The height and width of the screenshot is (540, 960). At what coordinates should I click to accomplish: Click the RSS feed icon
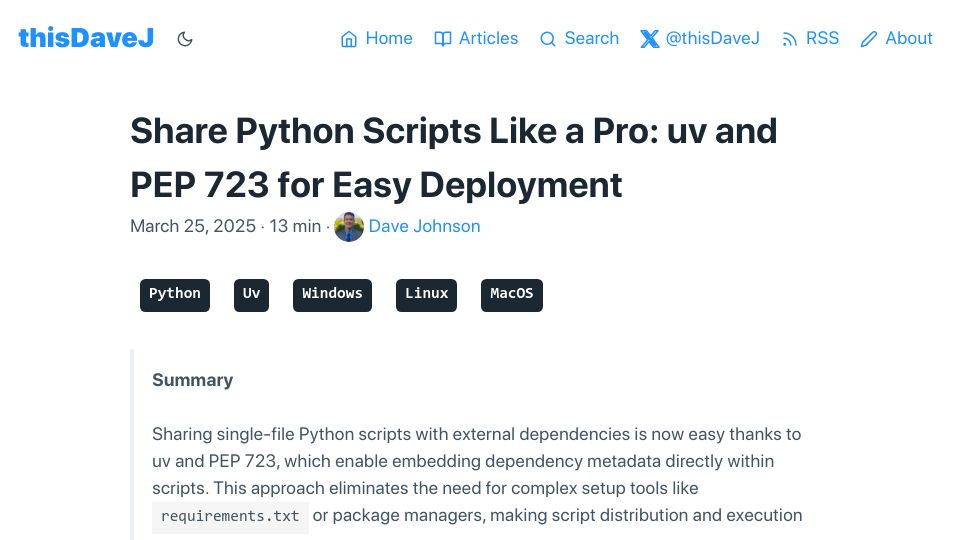[x=790, y=39]
